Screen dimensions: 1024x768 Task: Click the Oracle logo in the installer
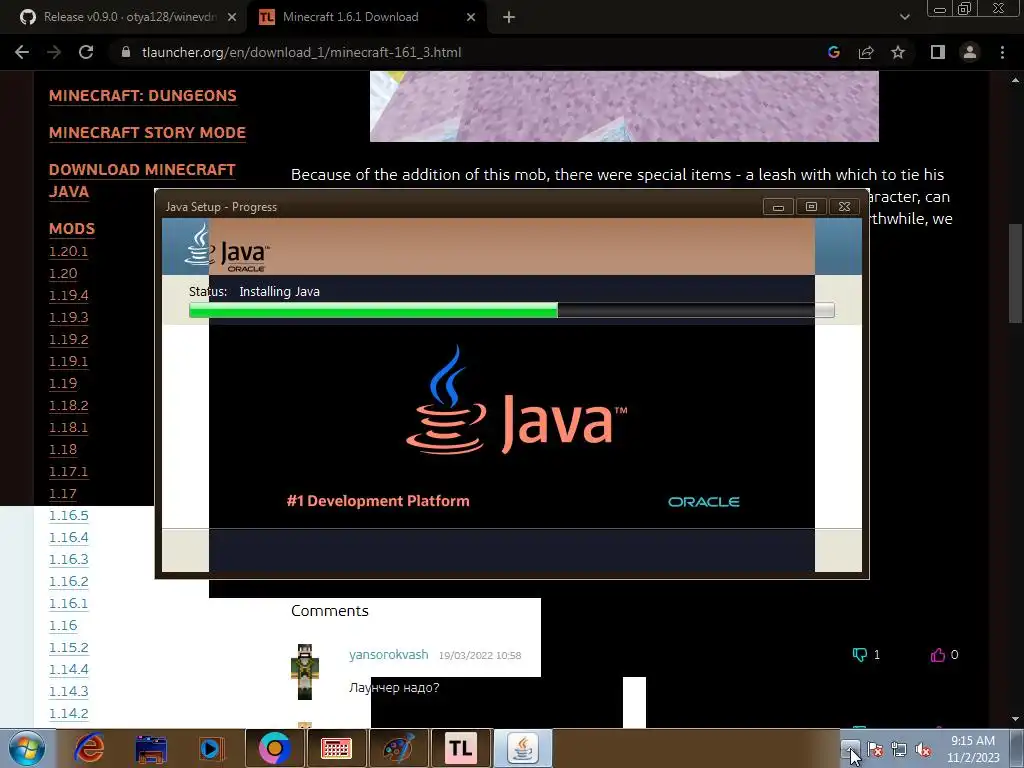tap(703, 502)
